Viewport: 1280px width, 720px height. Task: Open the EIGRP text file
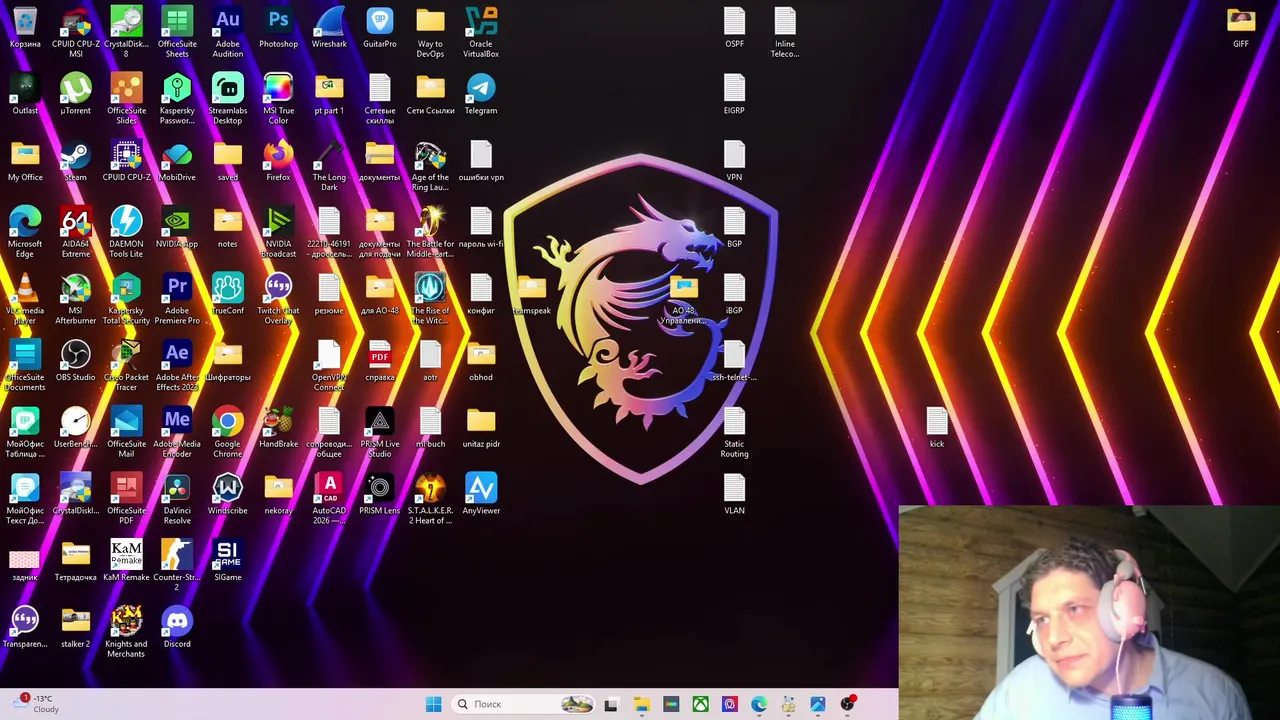(734, 95)
